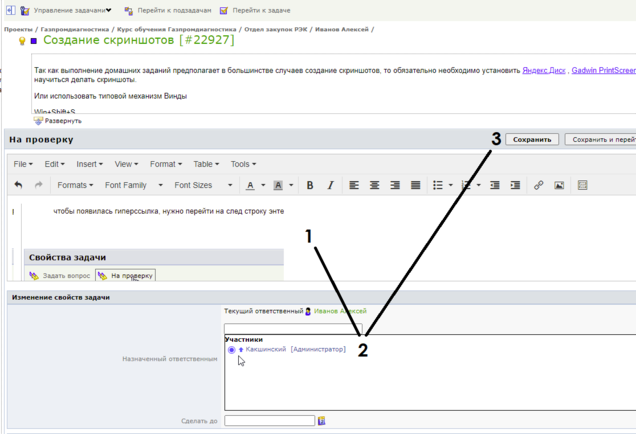Open the Insert menu in the editor
Screen dimensions: 636x434
tap(89, 164)
